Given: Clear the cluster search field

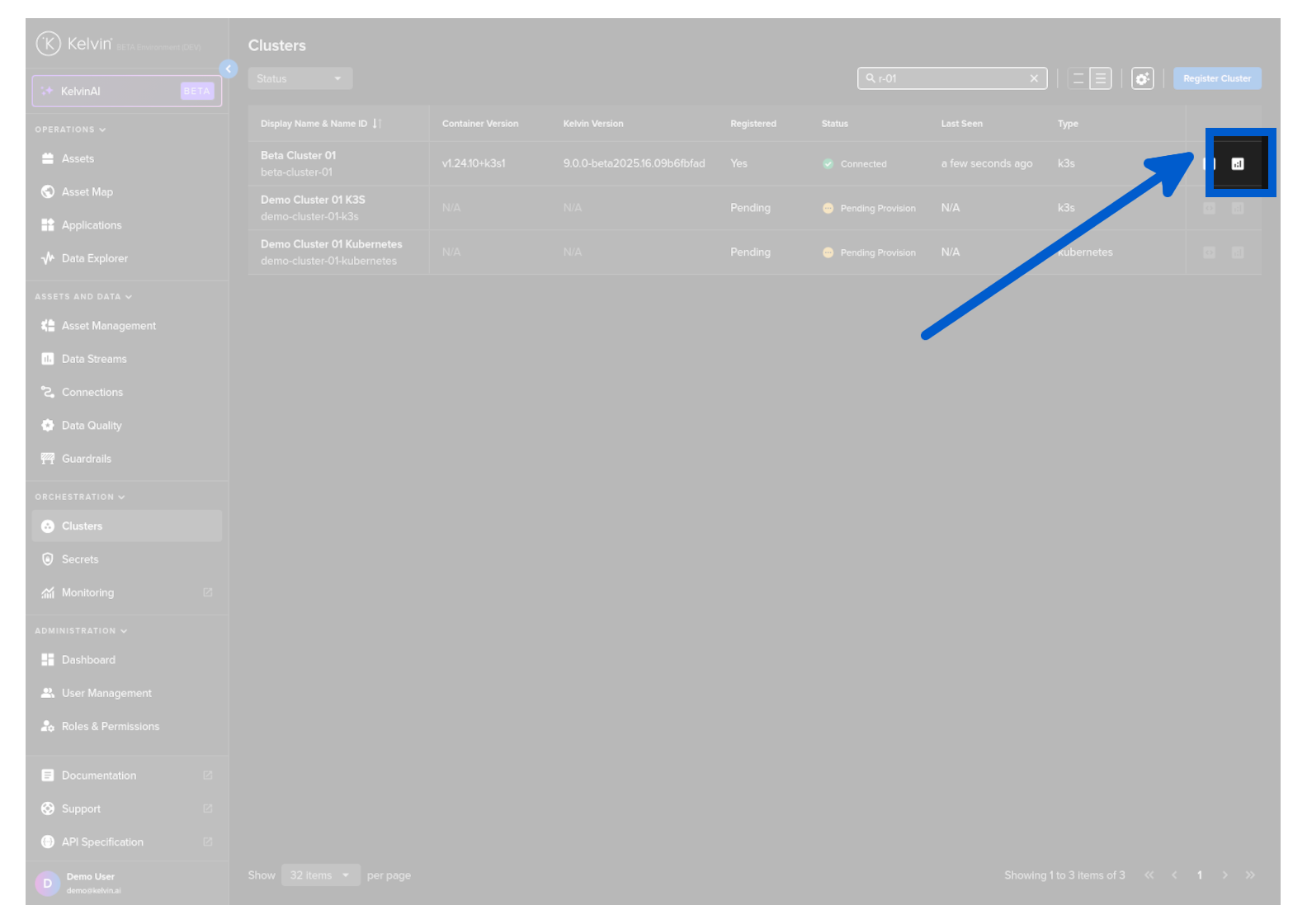Looking at the screenshot, I should (x=1034, y=79).
